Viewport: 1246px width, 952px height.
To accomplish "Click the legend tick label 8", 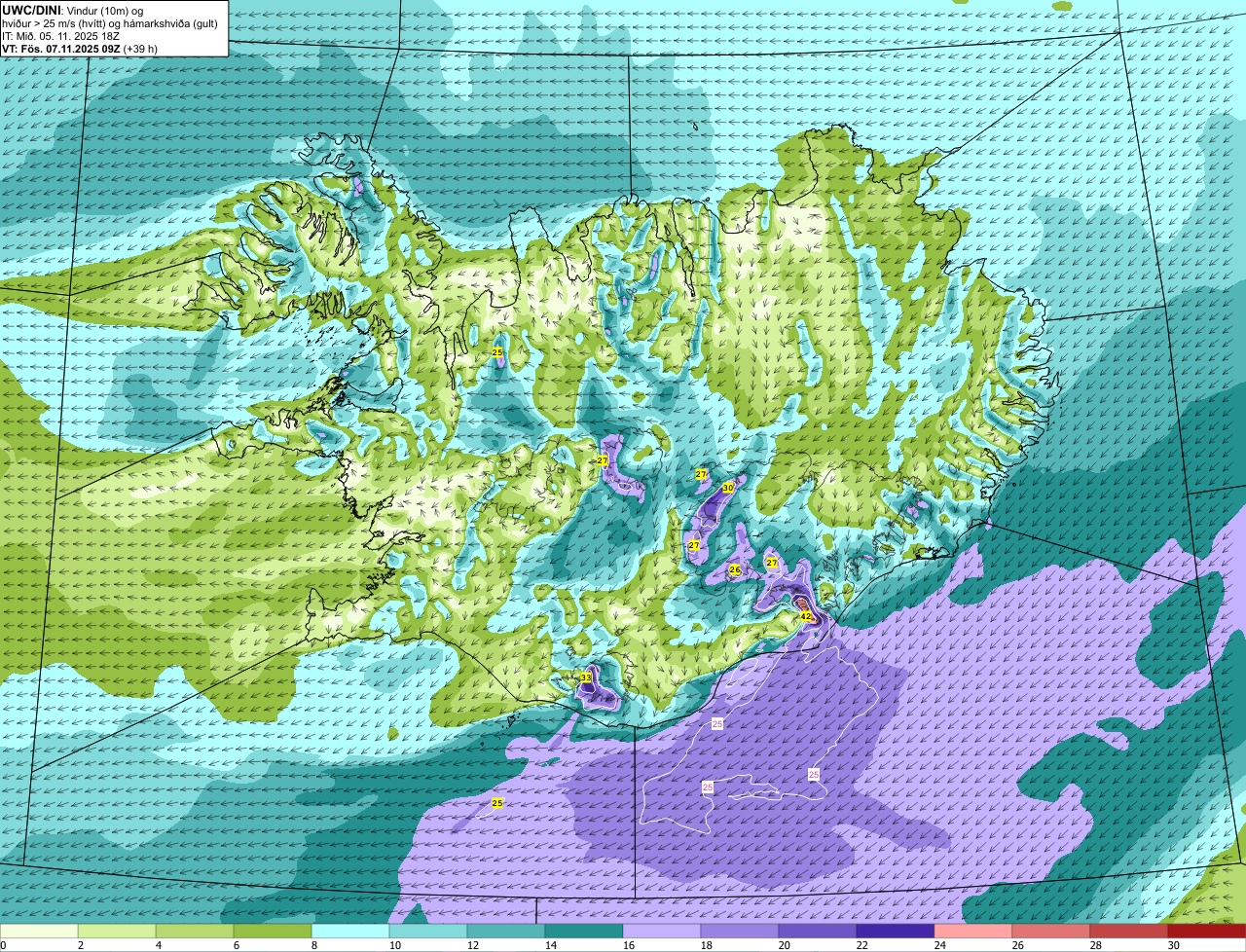I will coord(314,945).
